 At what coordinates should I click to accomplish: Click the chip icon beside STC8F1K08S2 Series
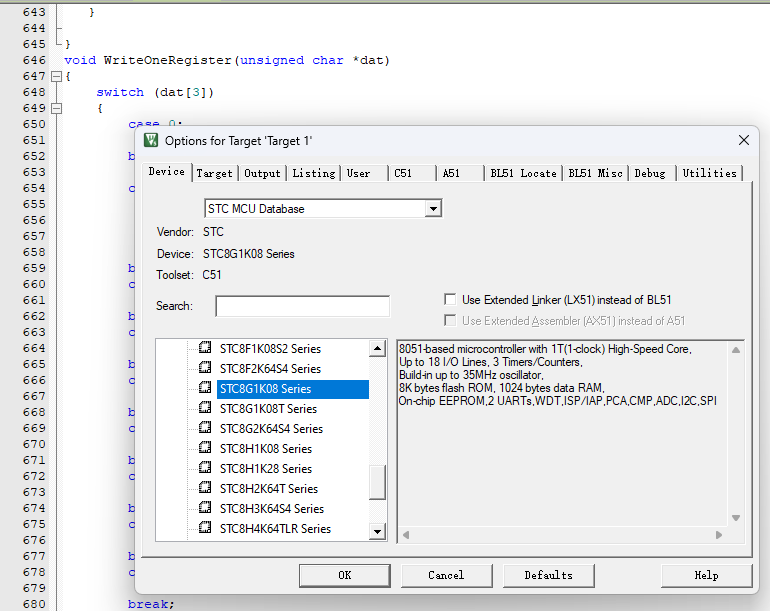tap(205, 348)
